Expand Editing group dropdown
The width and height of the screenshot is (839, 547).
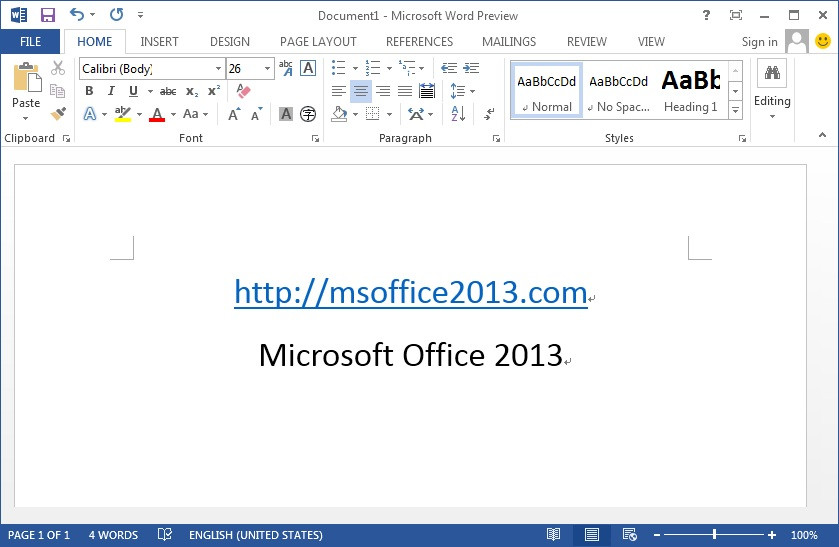[772, 116]
